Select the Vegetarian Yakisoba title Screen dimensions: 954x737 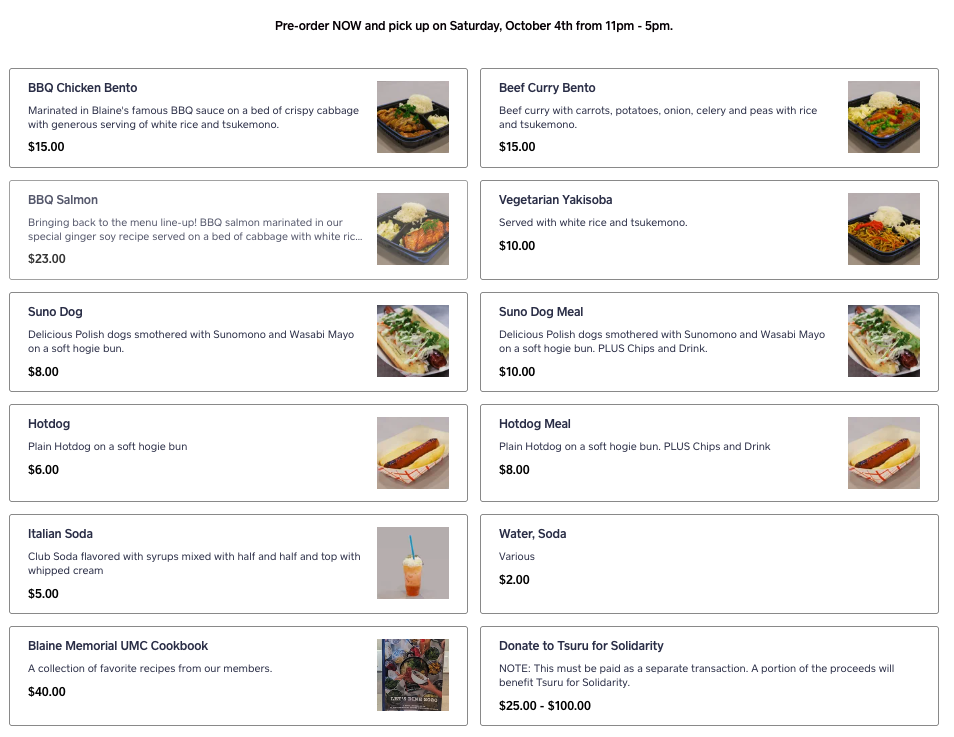point(555,200)
